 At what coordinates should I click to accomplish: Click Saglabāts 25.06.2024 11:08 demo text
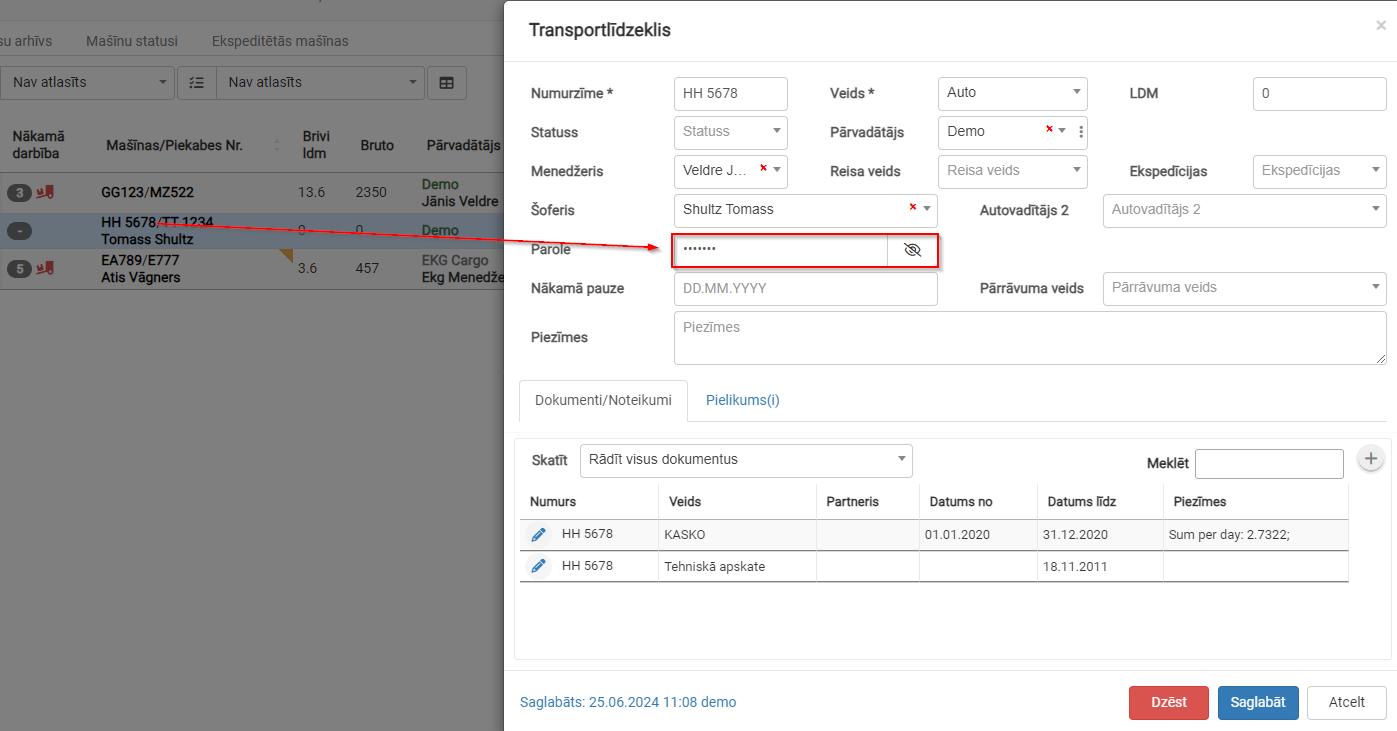(x=628, y=702)
